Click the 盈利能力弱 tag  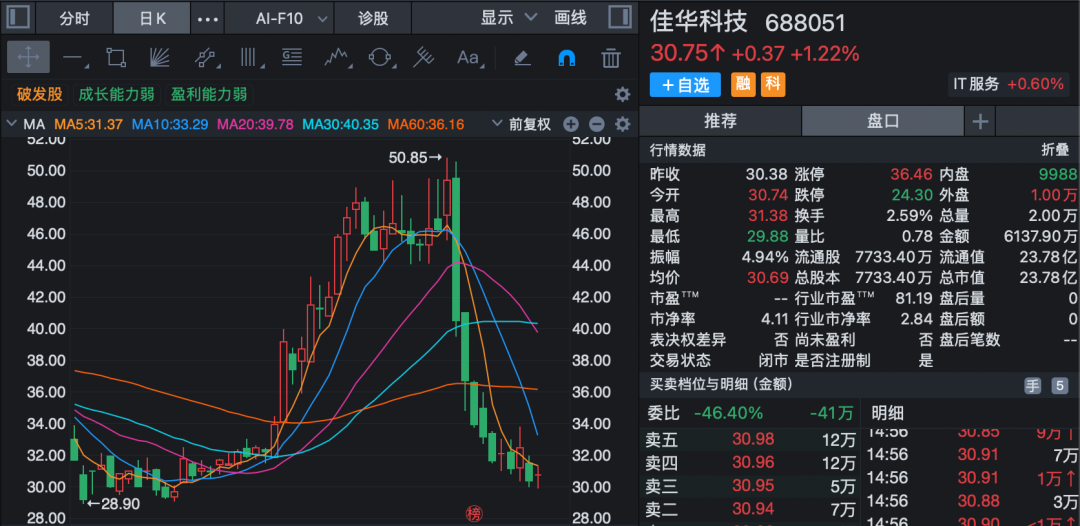(209, 94)
